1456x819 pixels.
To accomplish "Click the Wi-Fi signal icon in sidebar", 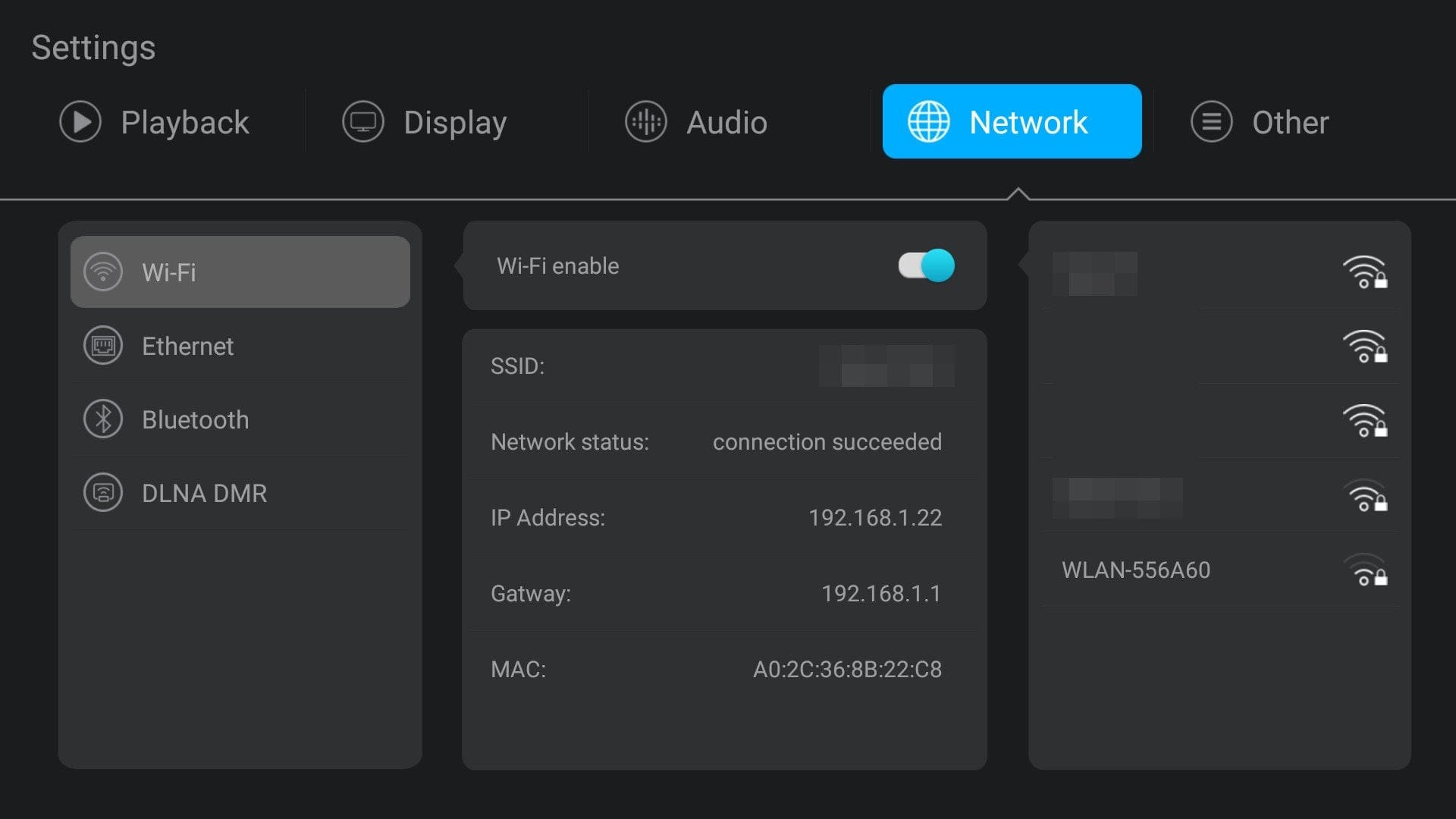I will tap(103, 271).
